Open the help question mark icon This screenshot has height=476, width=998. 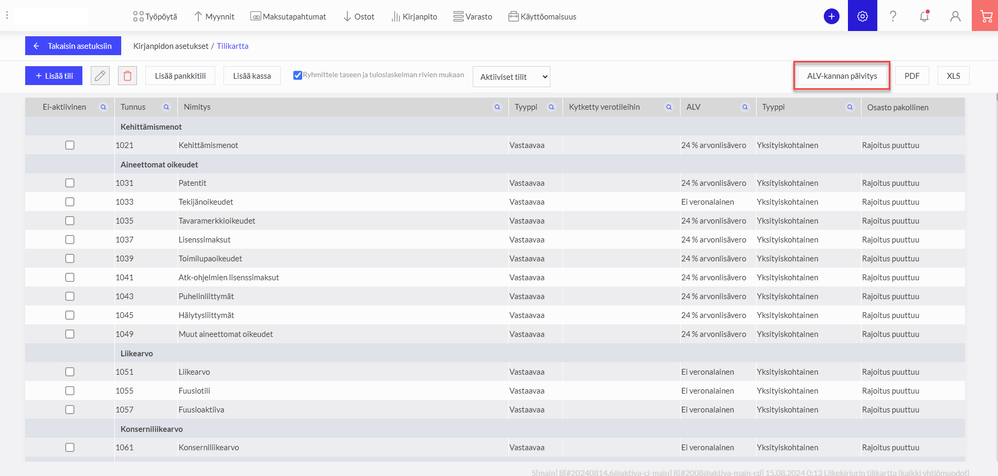pyautogui.click(x=893, y=17)
